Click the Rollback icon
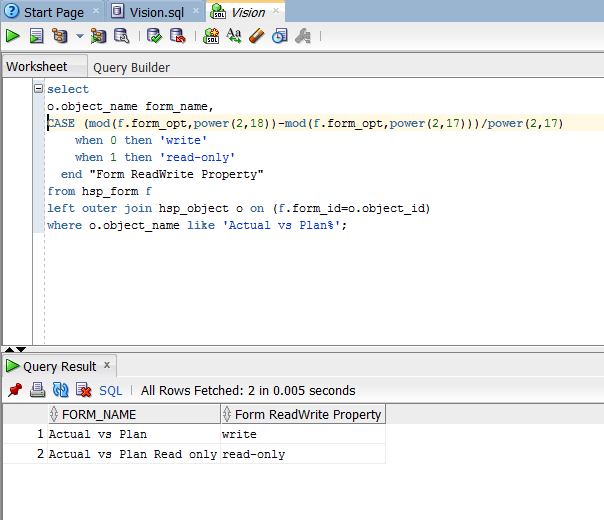 (178, 36)
